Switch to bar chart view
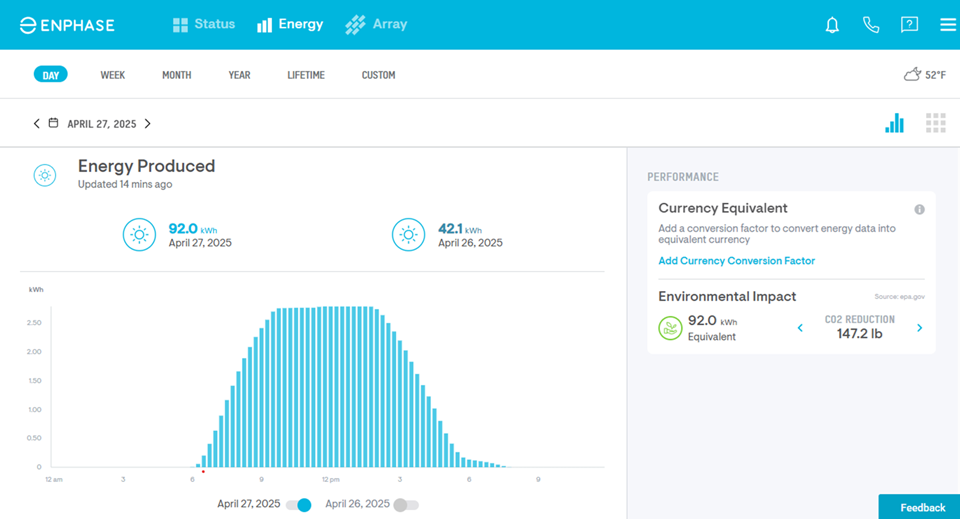 click(894, 123)
